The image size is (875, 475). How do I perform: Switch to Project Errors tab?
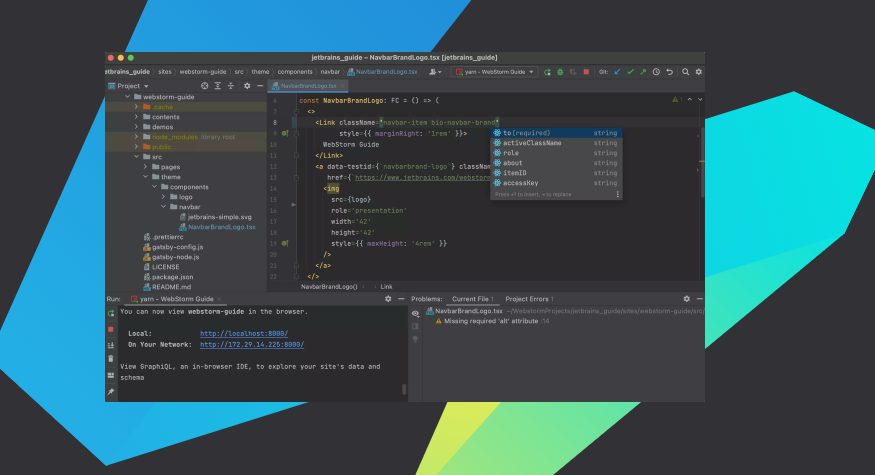tap(529, 299)
